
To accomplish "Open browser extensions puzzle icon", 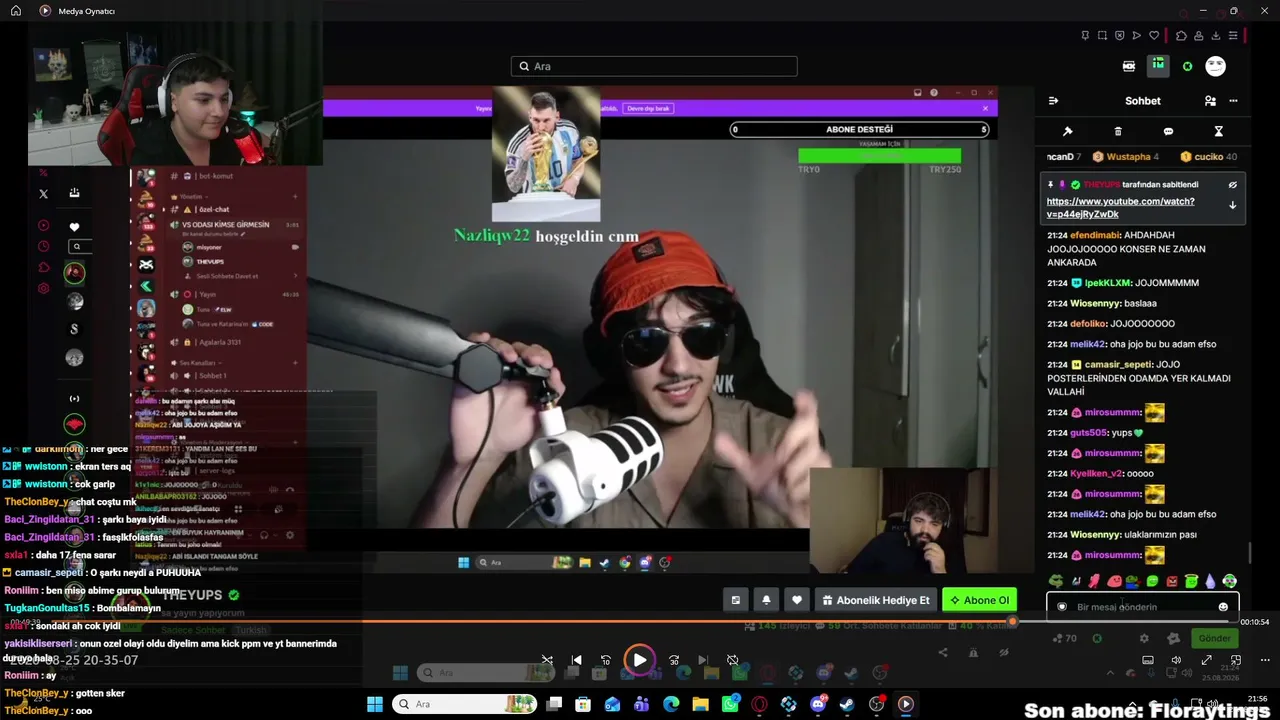I will coord(1181,36).
